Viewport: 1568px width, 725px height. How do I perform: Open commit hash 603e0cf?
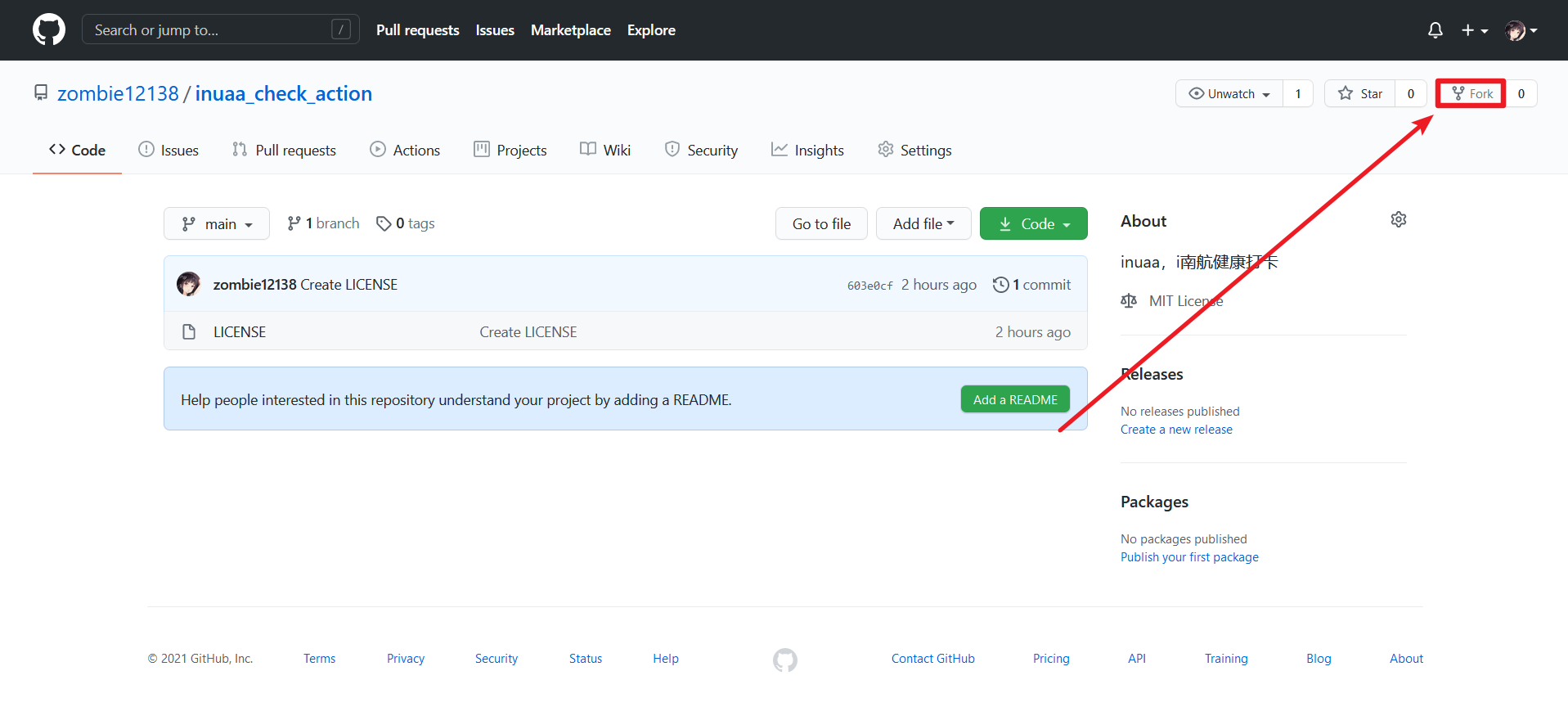pyautogui.click(x=869, y=286)
